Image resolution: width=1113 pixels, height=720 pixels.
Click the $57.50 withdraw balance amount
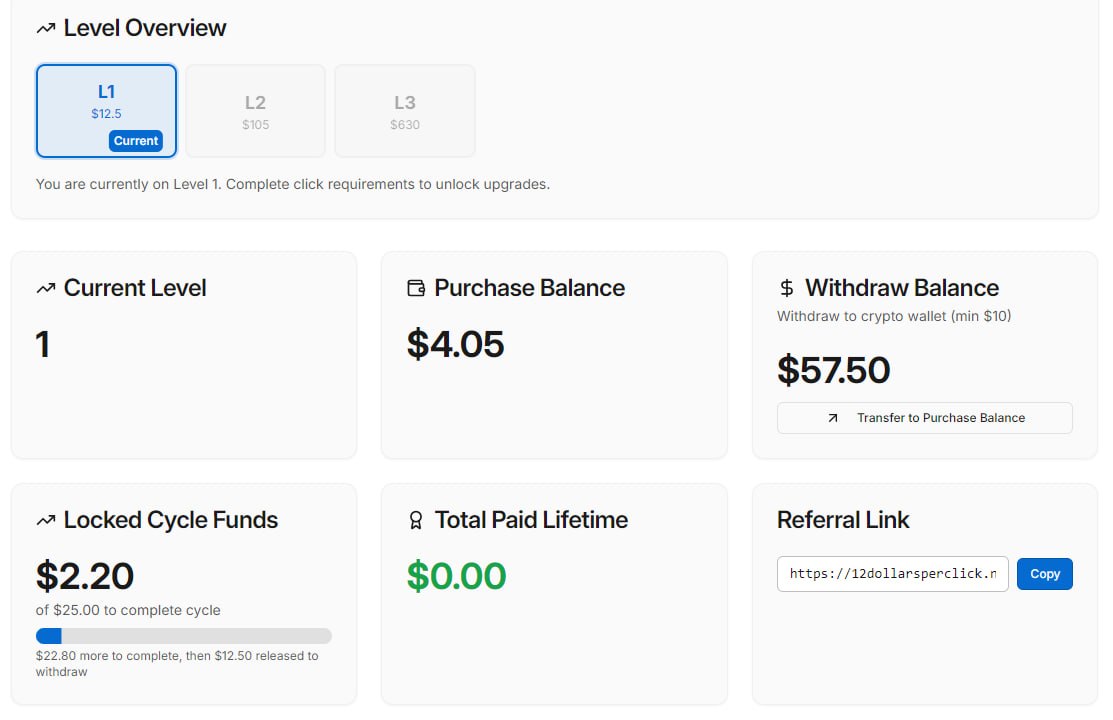click(x=833, y=370)
